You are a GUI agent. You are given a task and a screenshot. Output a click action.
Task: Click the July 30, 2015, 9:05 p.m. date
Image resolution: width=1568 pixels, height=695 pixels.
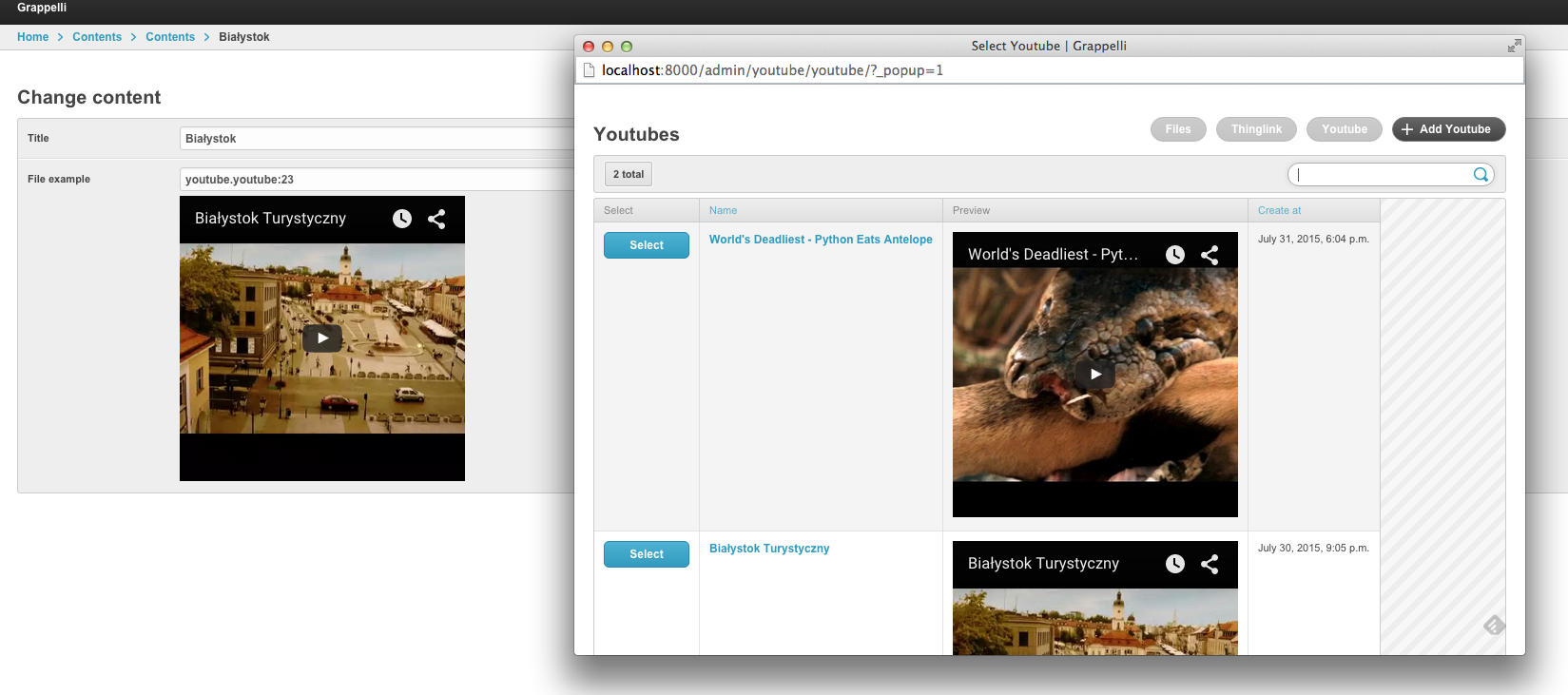(1313, 549)
